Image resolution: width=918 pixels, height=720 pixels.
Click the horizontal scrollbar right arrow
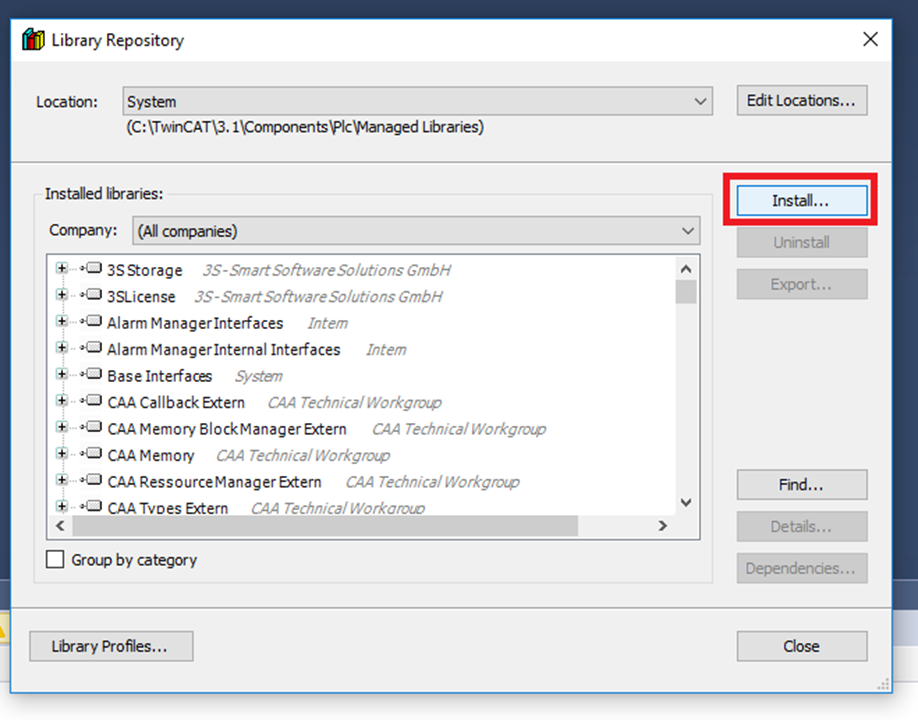[x=662, y=526]
